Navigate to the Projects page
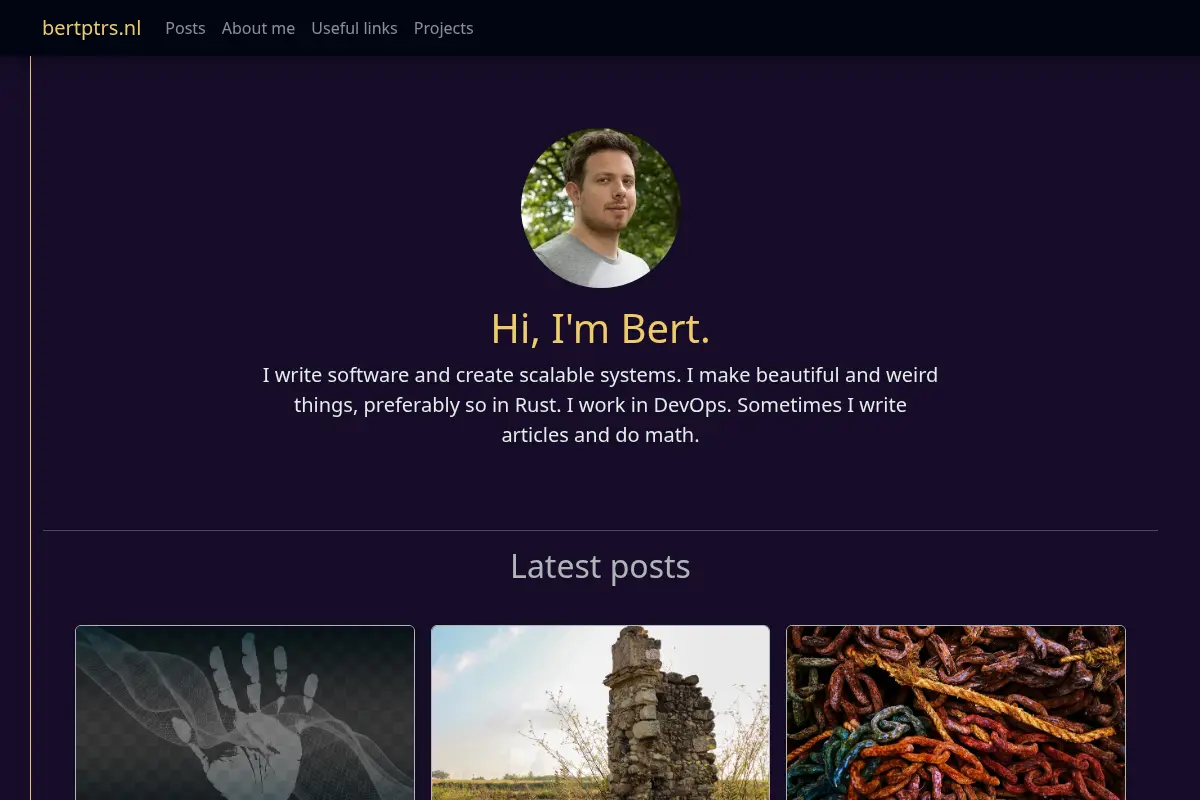The width and height of the screenshot is (1200, 800). click(x=443, y=28)
